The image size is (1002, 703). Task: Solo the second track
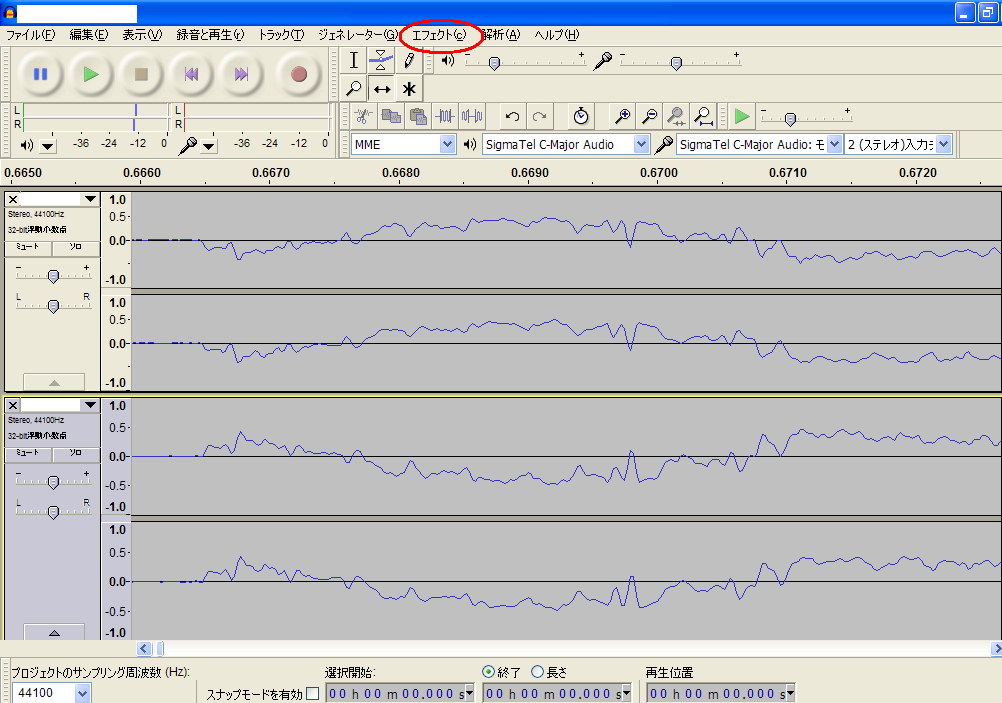click(x=75, y=452)
